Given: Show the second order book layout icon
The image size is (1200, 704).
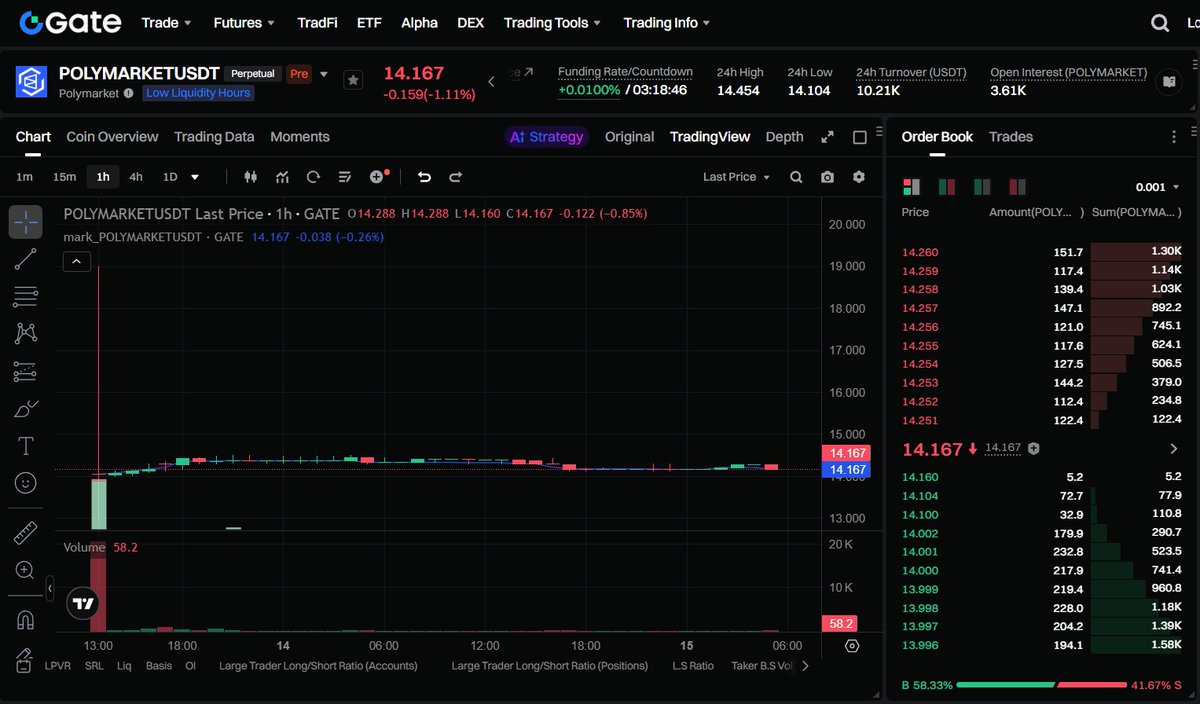Looking at the screenshot, I should point(946,187).
